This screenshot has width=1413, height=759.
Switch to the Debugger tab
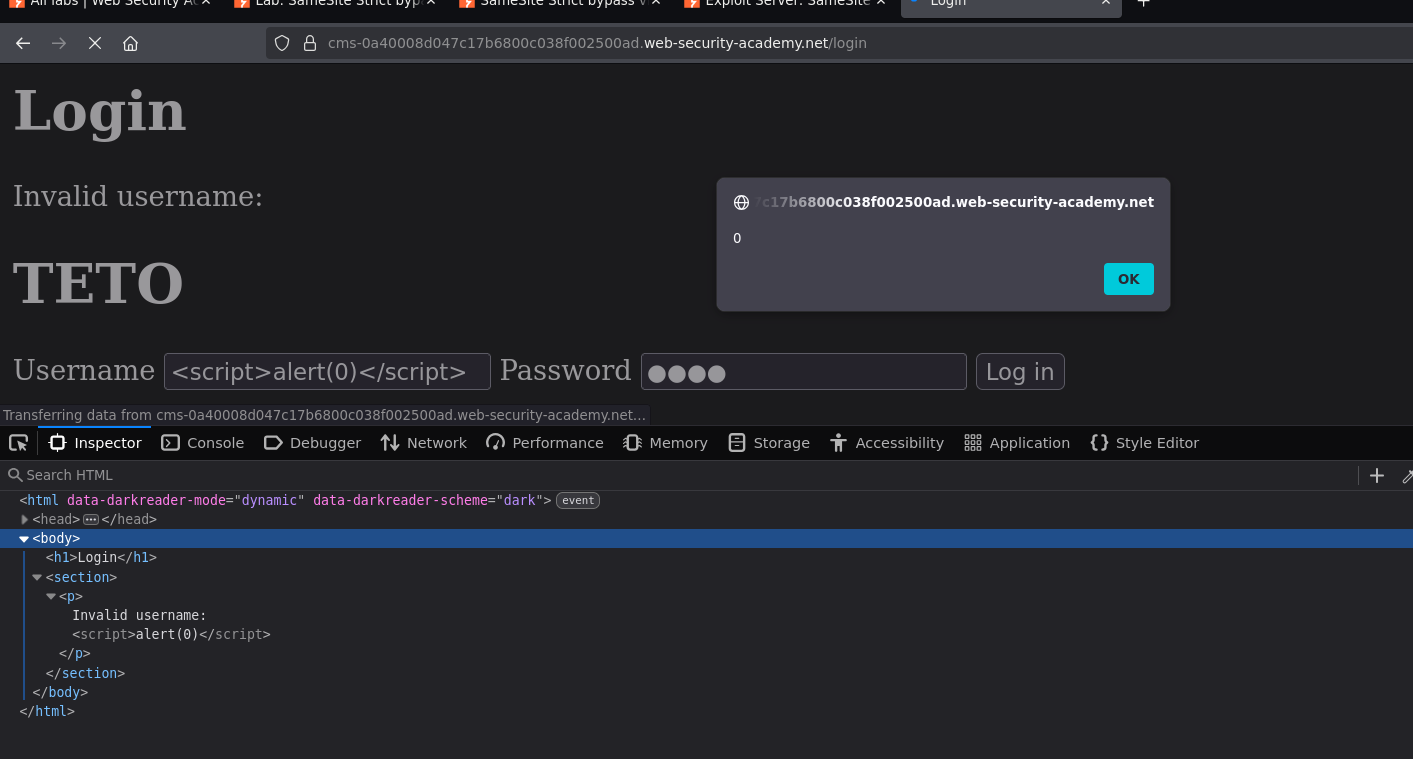coord(312,443)
